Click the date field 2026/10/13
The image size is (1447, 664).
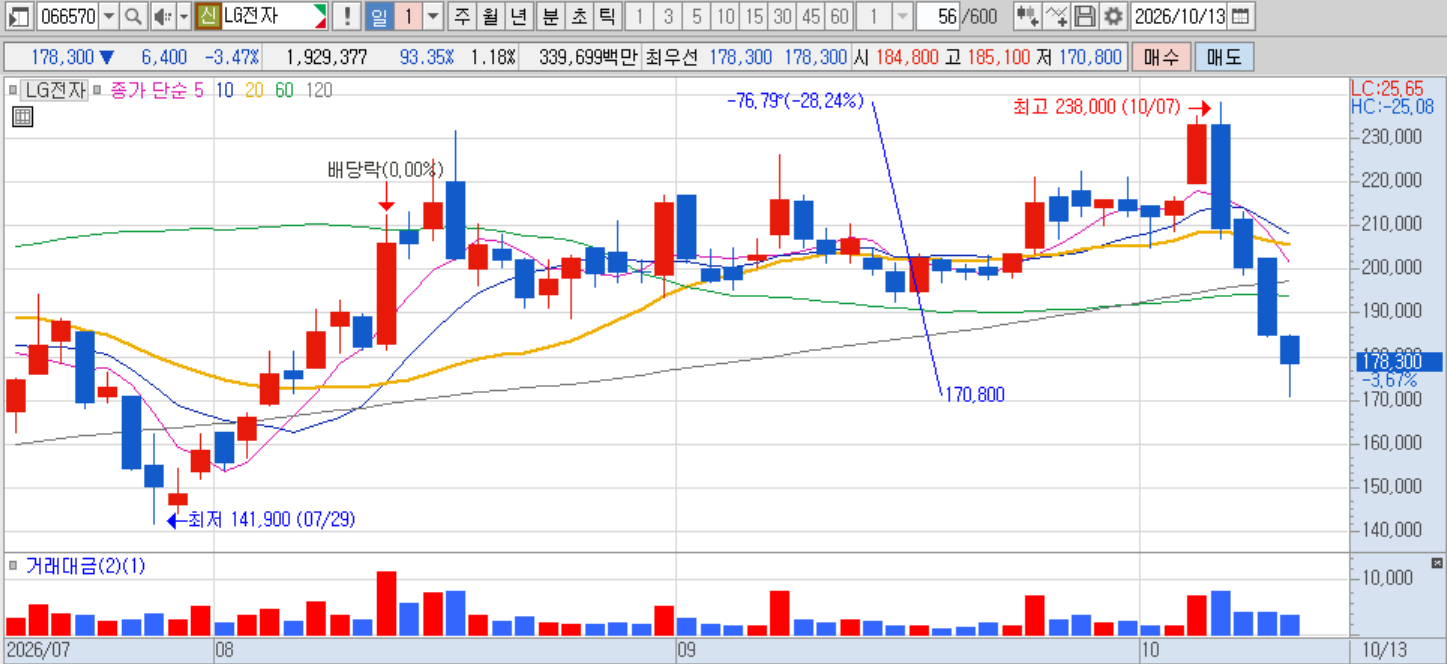point(1180,16)
